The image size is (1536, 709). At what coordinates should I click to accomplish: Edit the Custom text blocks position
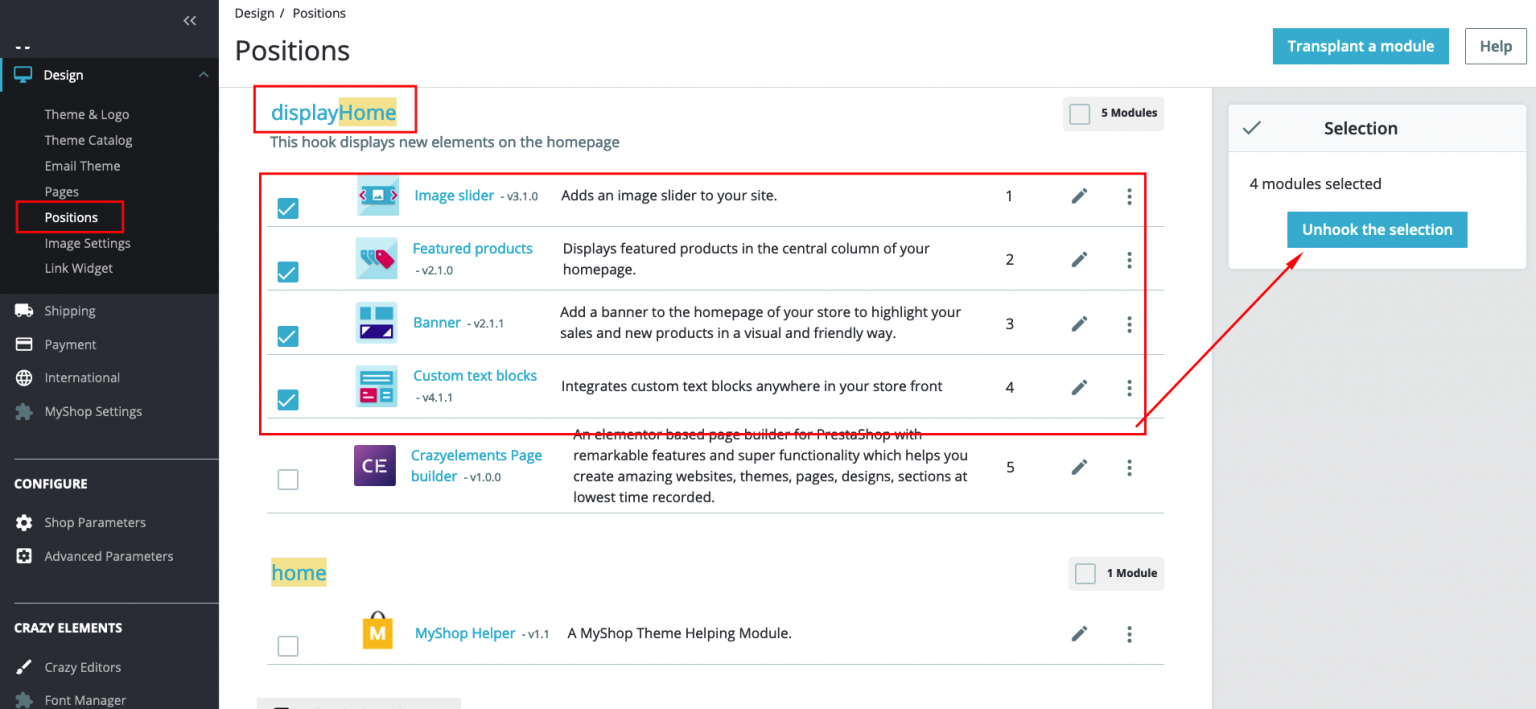pyautogui.click(x=1079, y=387)
